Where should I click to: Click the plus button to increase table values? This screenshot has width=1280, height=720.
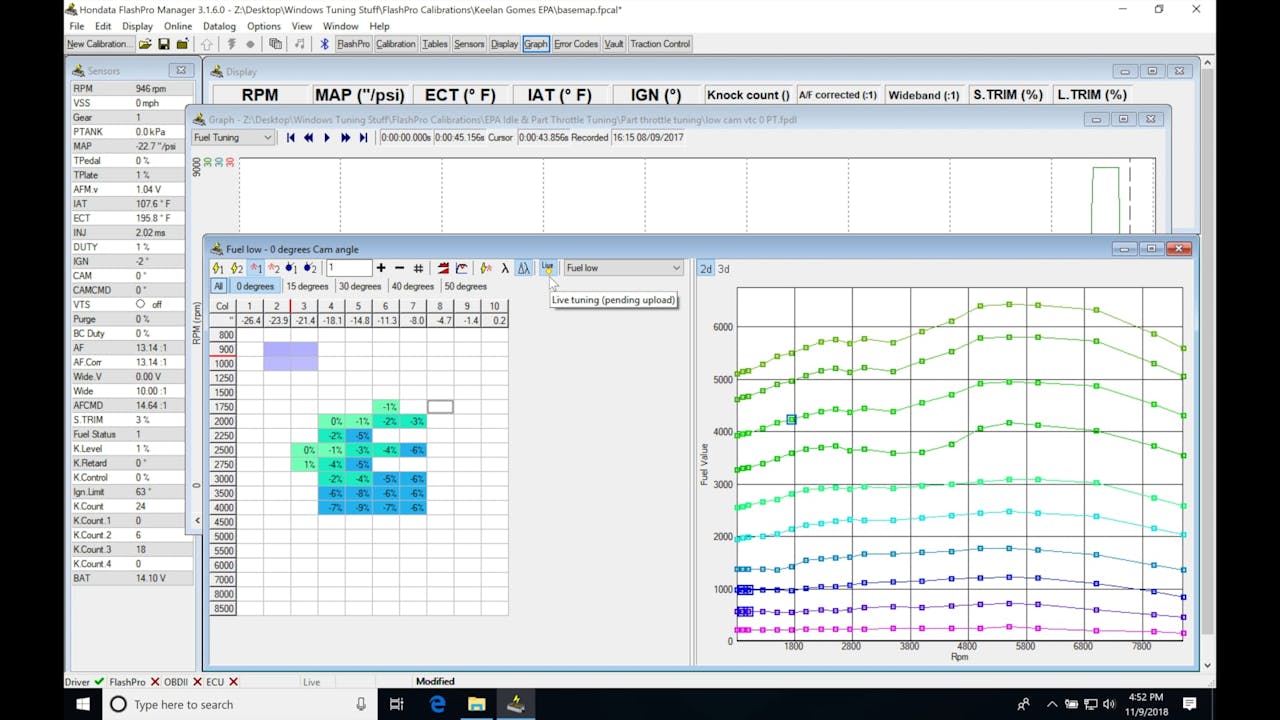click(x=381, y=268)
